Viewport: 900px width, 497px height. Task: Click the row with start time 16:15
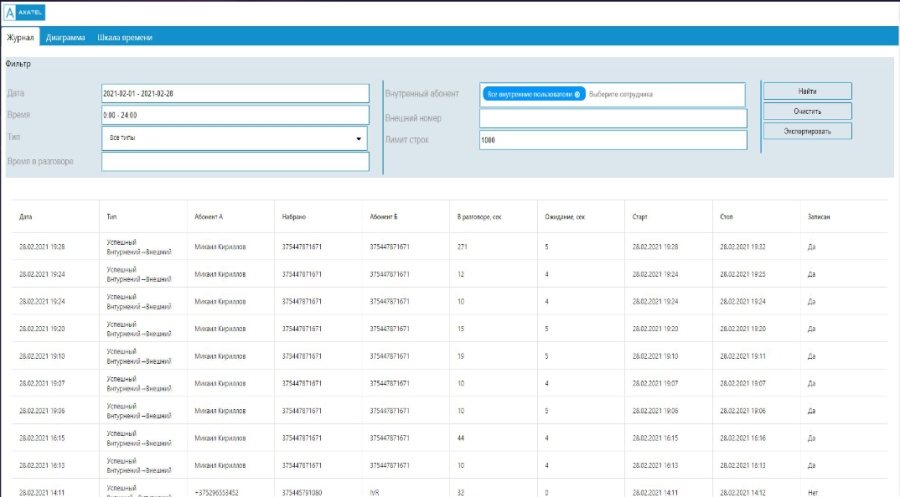pyautogui.click(x=450, y=438)
